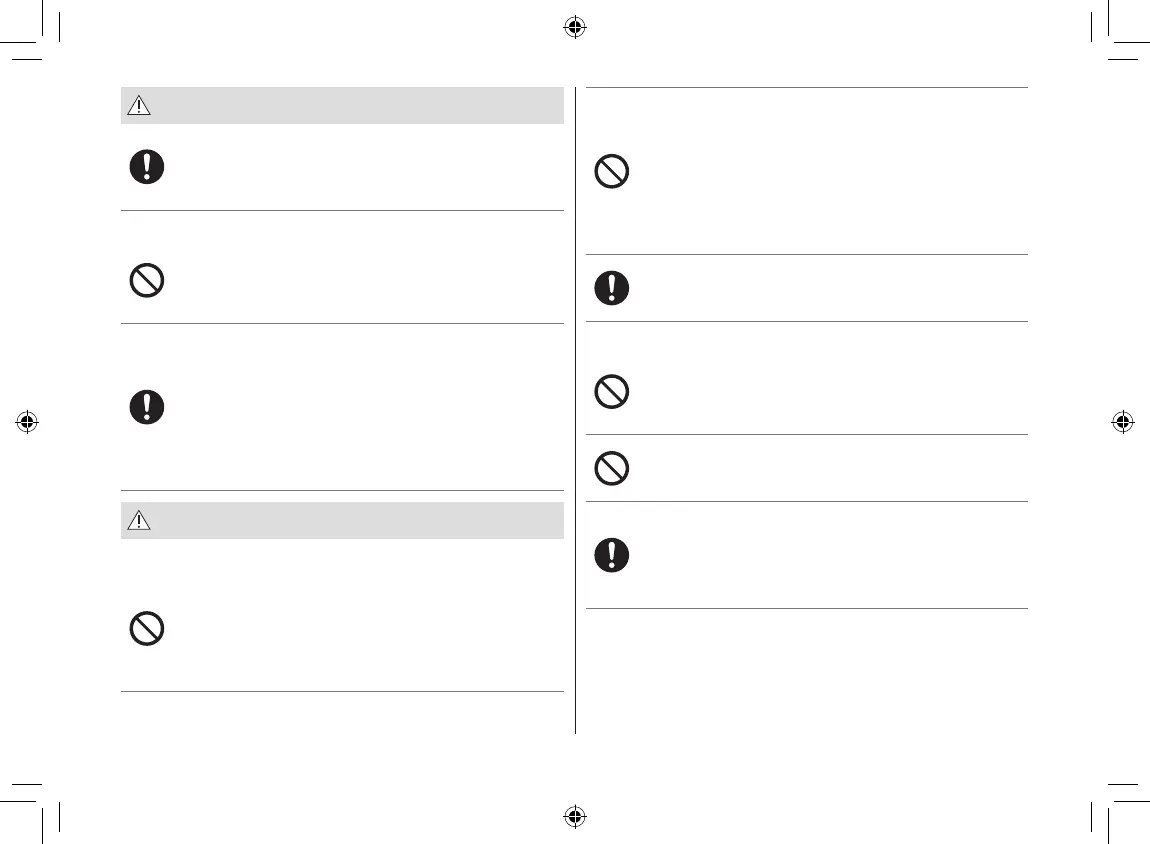Screen dimensions: 1150x844
Task: Click the warning triangle in the upper gray header
Action: [139, 106]
